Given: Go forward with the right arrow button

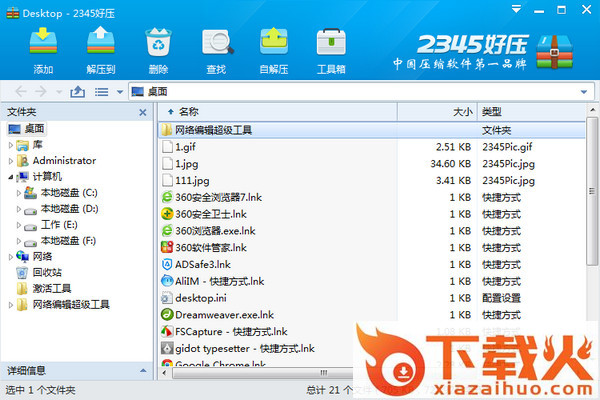Looking at the screenshot, I should point(41,91).
